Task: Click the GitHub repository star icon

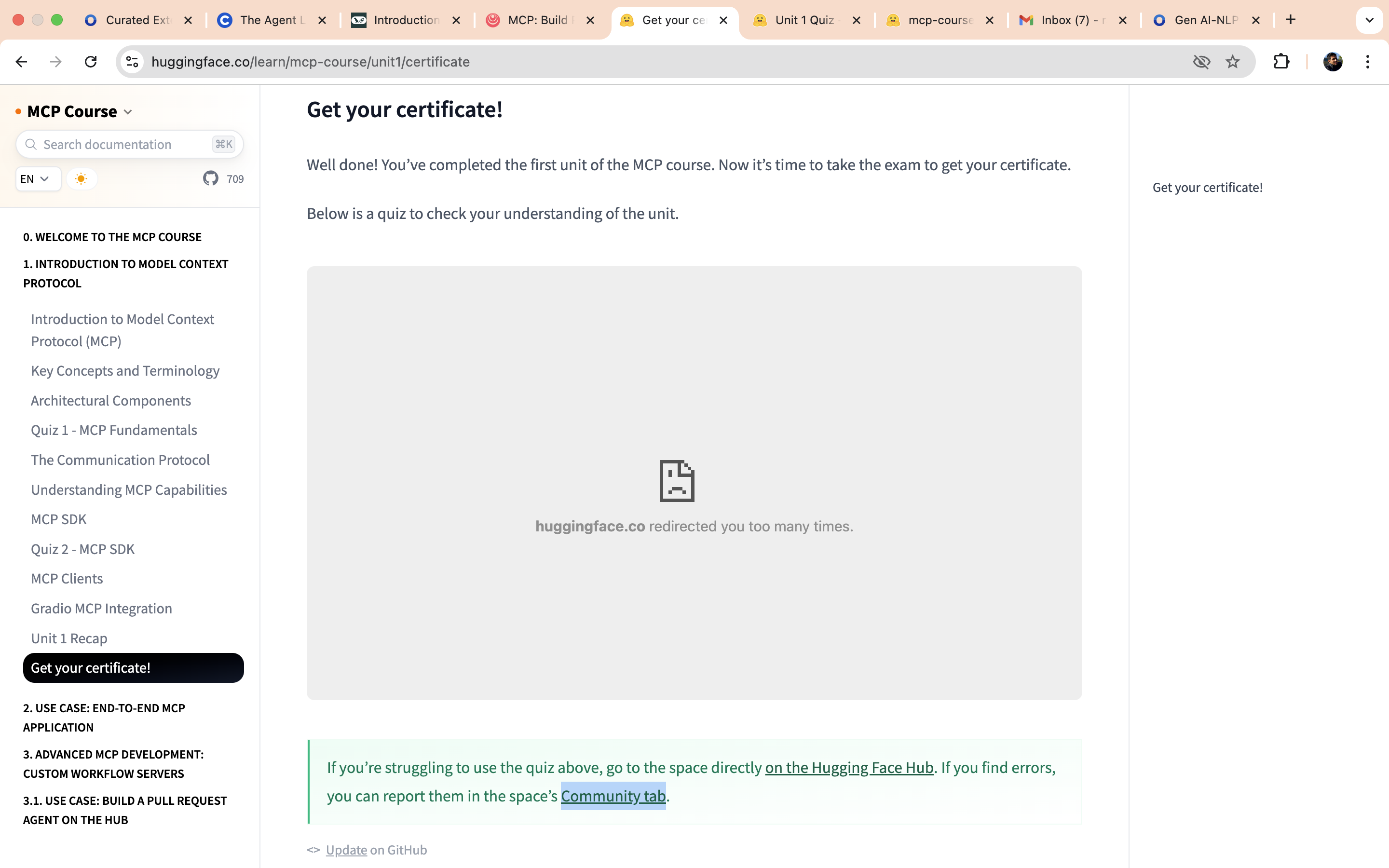Action: [211, 178]
